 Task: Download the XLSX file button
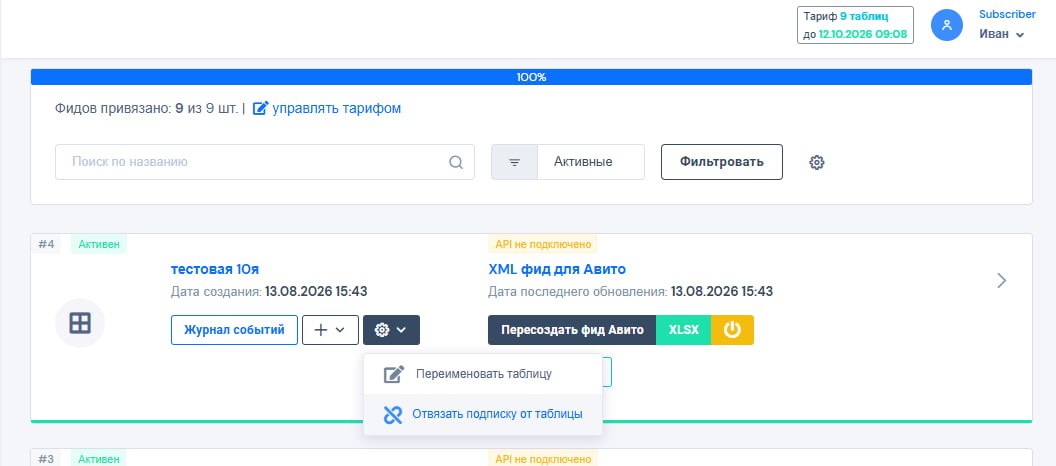(684, 330)
